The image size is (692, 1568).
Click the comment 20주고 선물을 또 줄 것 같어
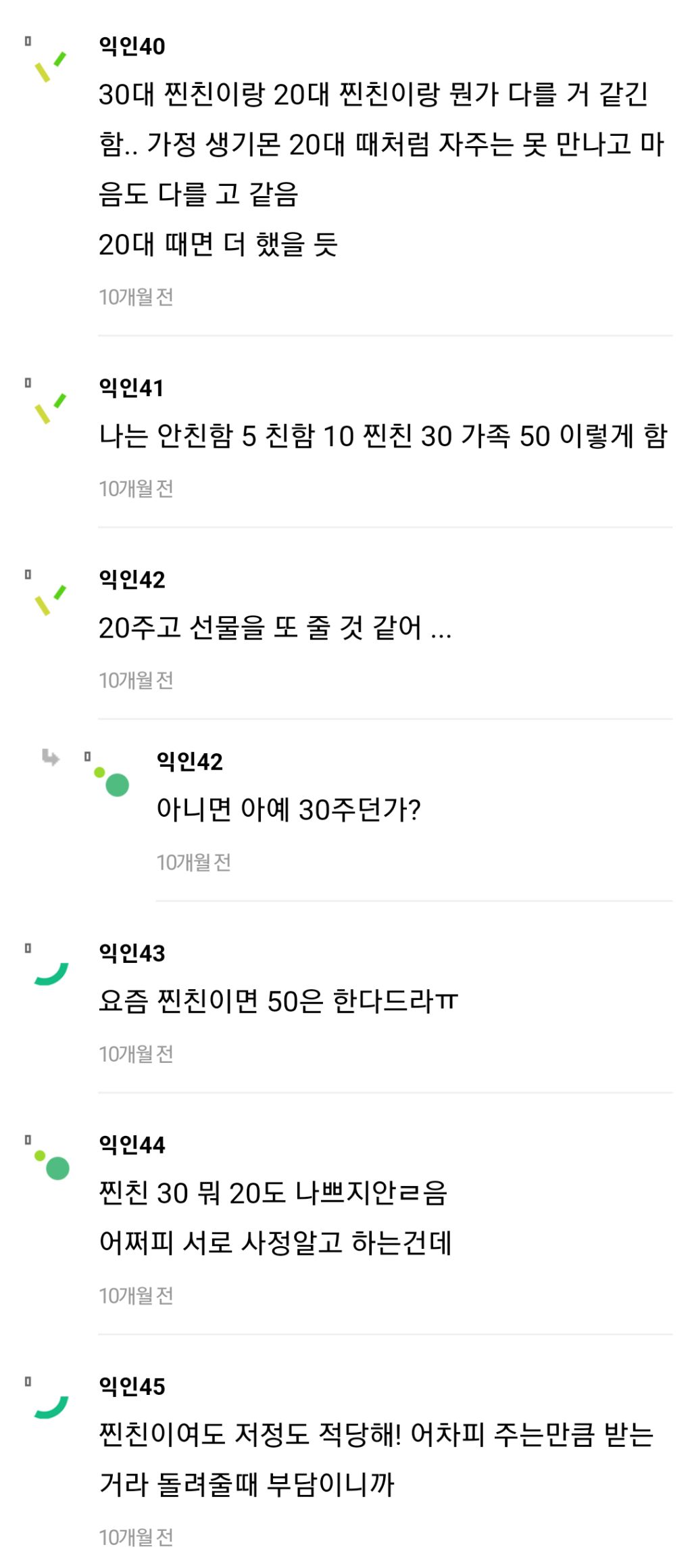tap(274, 628)
